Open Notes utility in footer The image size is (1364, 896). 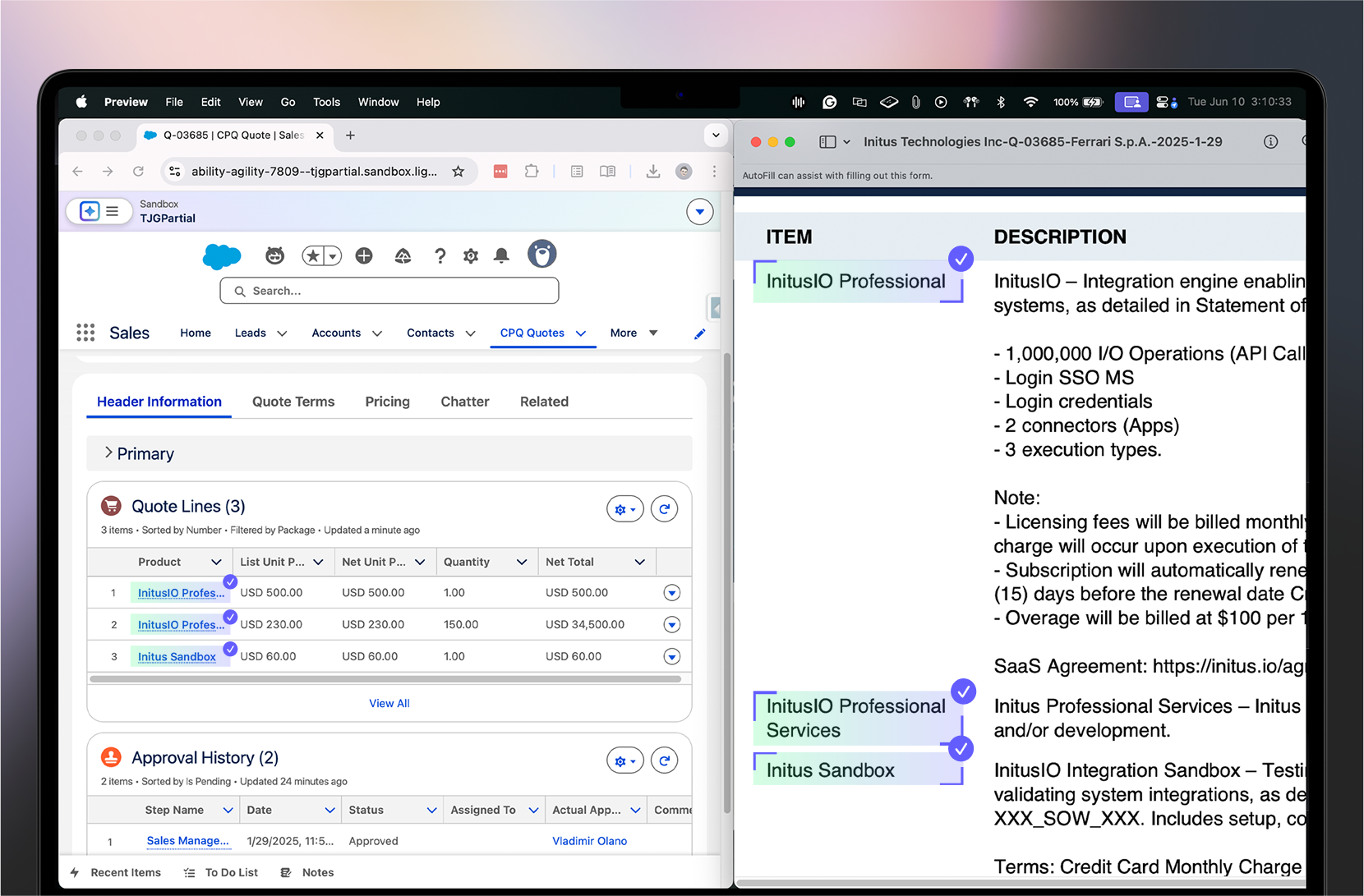coord(307,872)
